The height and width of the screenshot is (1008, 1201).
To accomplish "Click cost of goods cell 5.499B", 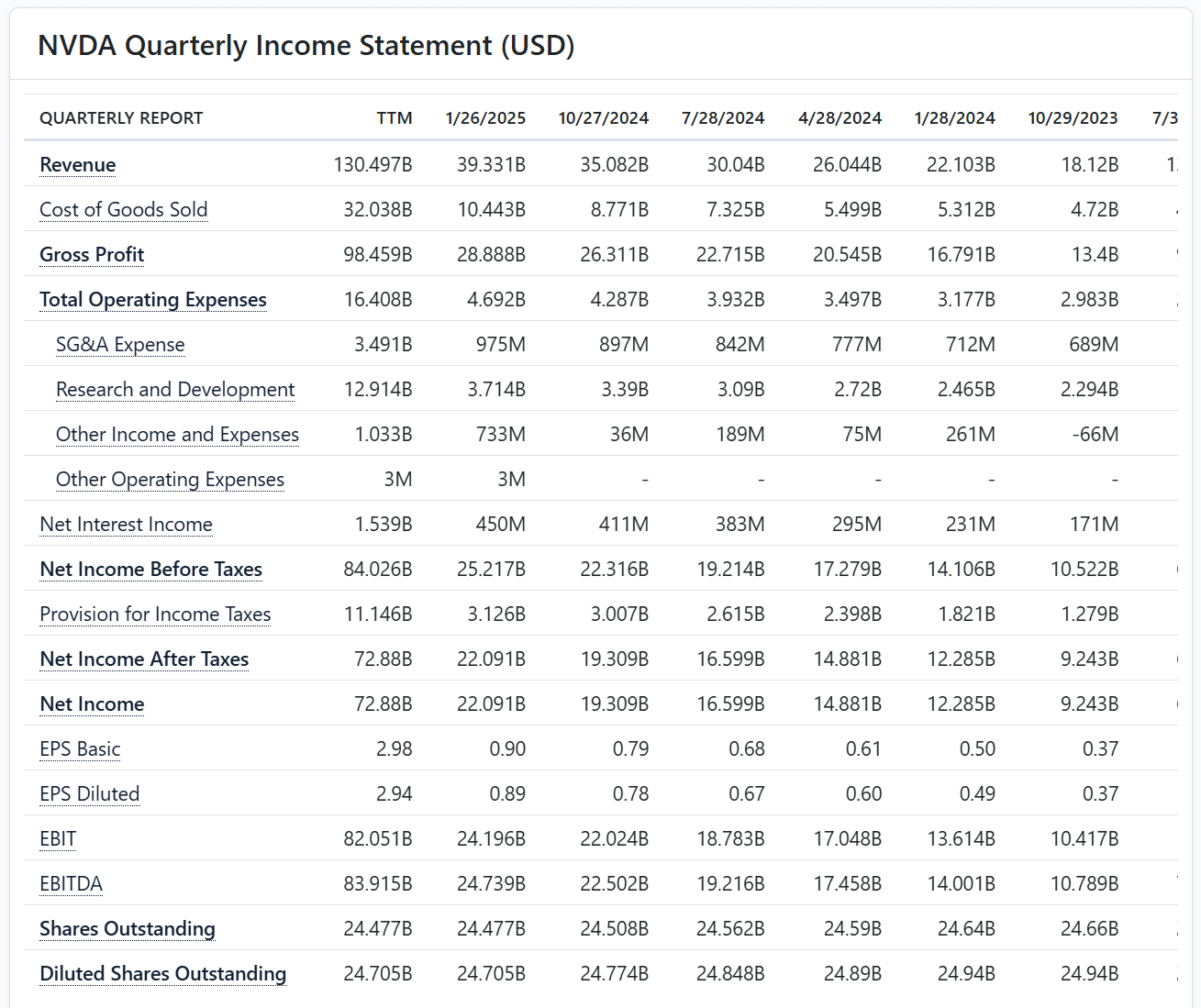I will [852, 210].
